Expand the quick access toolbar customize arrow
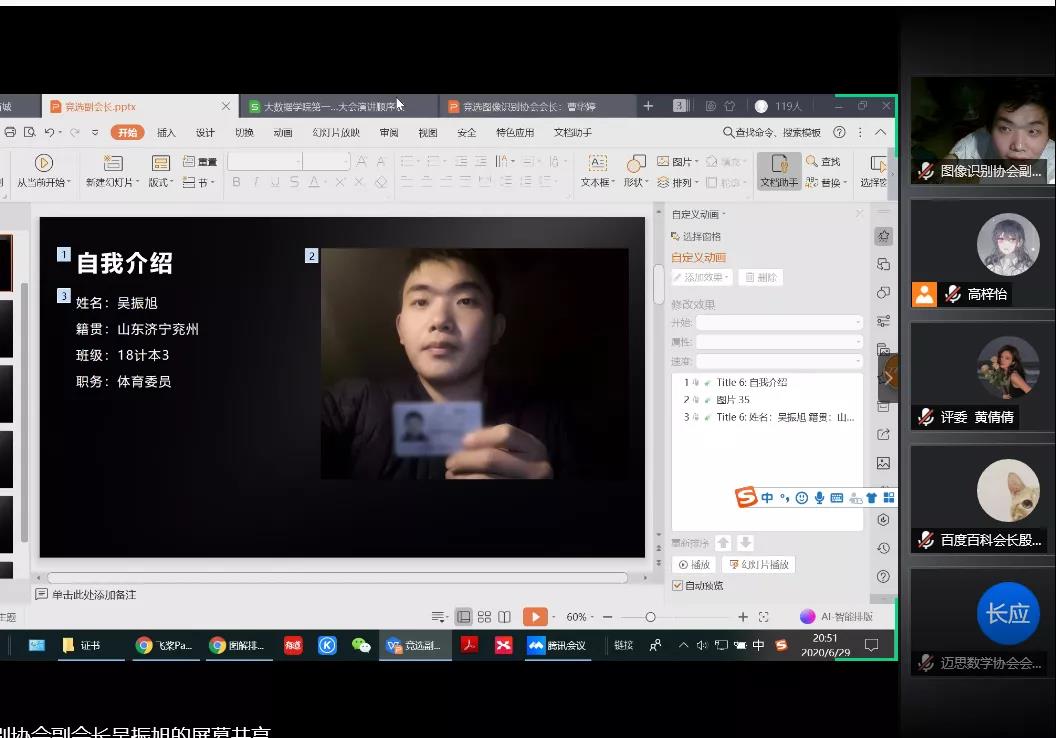This screenshot has width=1056, height=738. point(95,133)
